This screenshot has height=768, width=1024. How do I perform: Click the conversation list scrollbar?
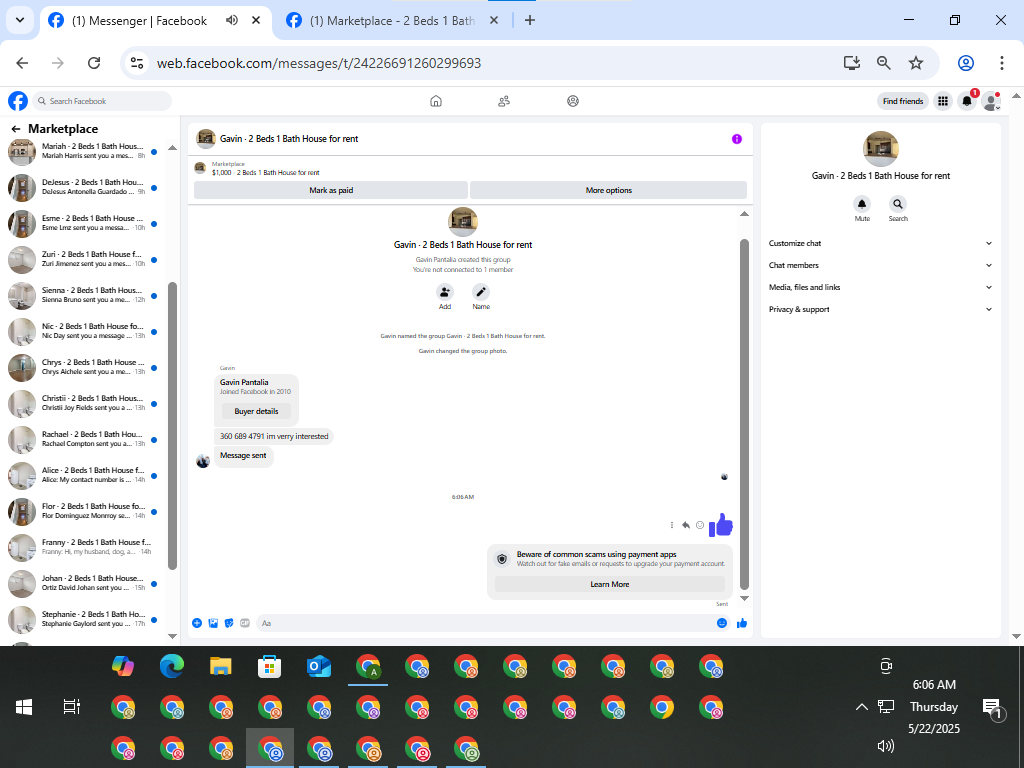(172, 425)
